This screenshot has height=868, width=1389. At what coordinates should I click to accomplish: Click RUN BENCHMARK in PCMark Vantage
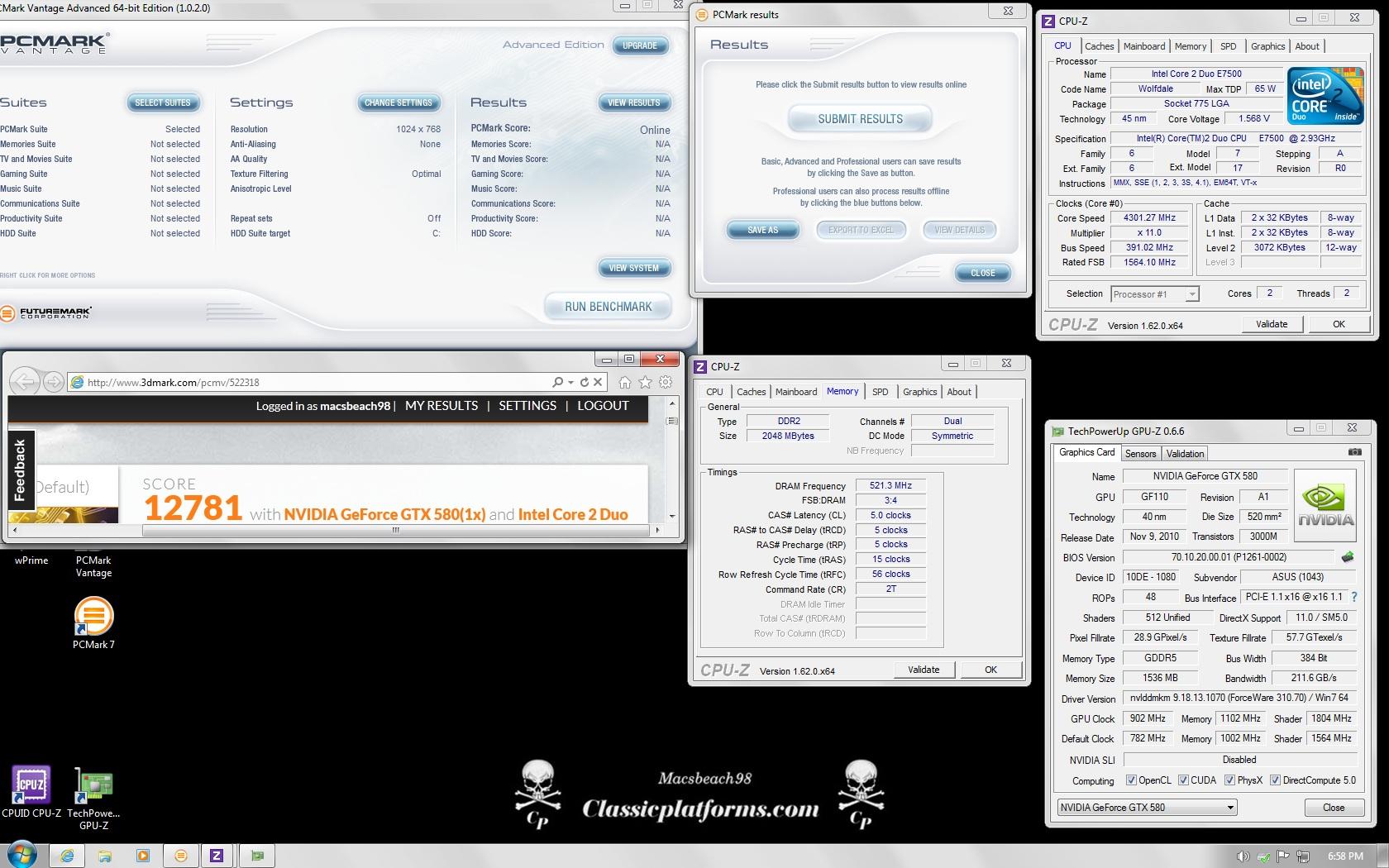608,307
